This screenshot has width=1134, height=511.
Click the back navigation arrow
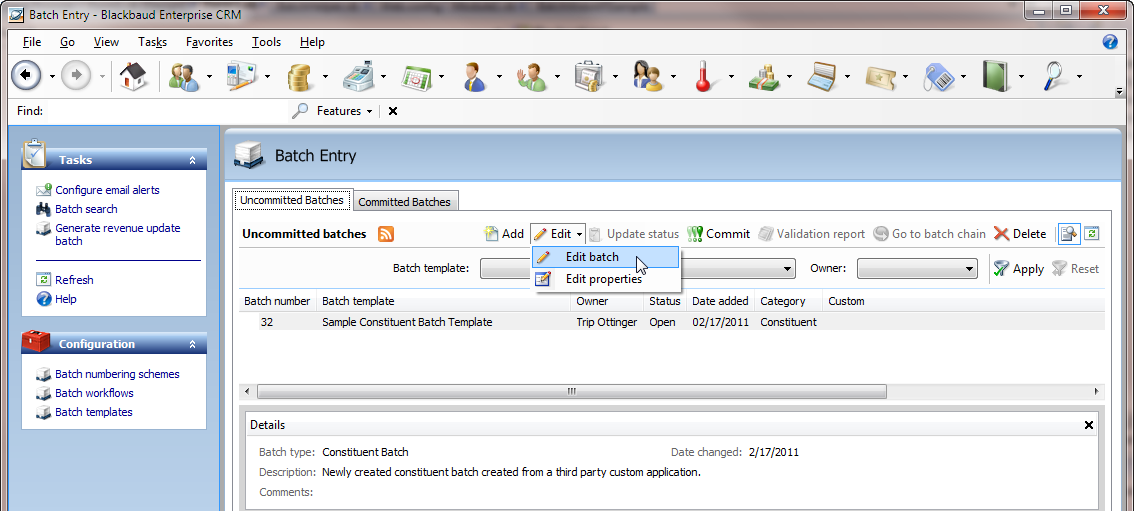(26, 76)
